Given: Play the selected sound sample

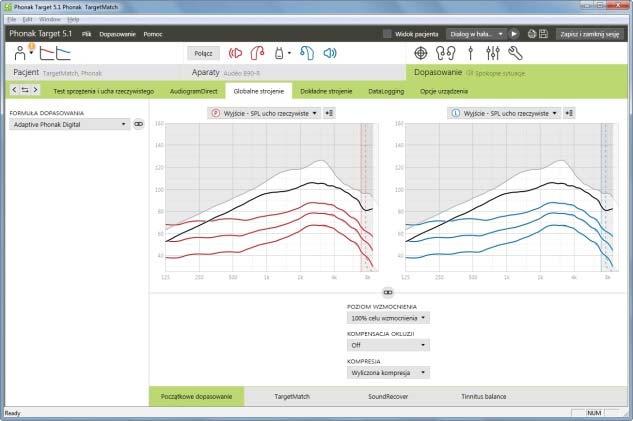Looking at the screenshot, I should [514, 34].
